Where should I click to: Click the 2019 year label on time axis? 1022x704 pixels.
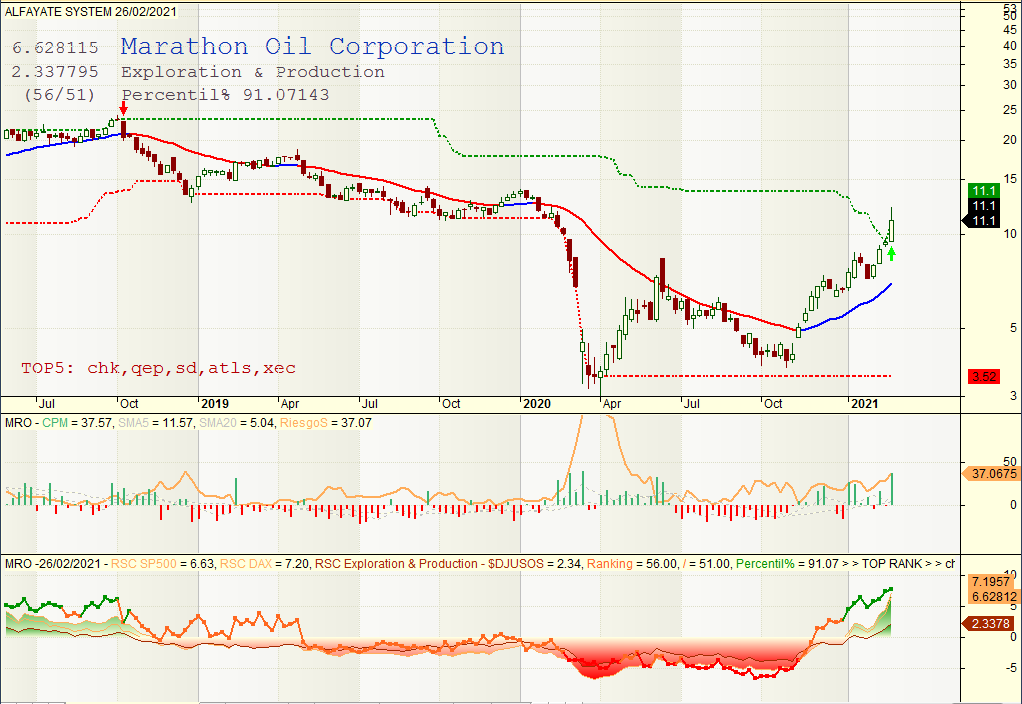(x=214, y=403)
